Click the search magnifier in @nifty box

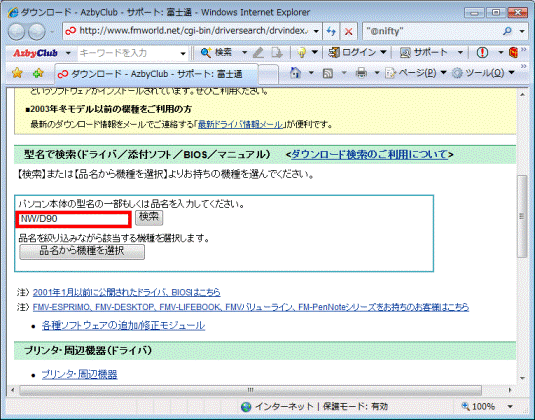click(507, 31)
